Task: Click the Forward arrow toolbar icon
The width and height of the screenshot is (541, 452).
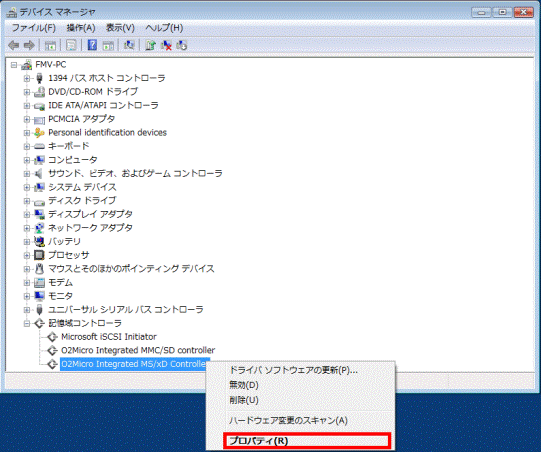Action: 29,45
